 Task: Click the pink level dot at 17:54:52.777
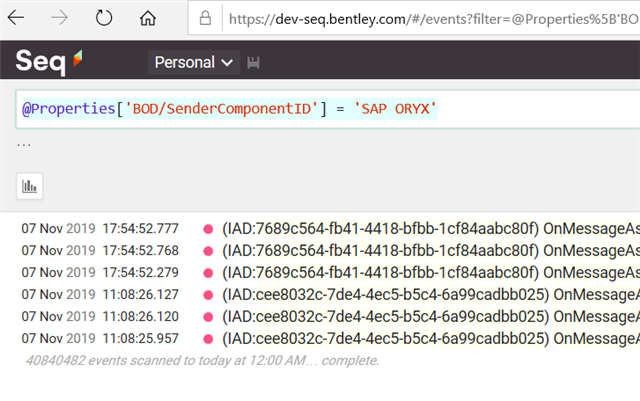click(208, 229)
